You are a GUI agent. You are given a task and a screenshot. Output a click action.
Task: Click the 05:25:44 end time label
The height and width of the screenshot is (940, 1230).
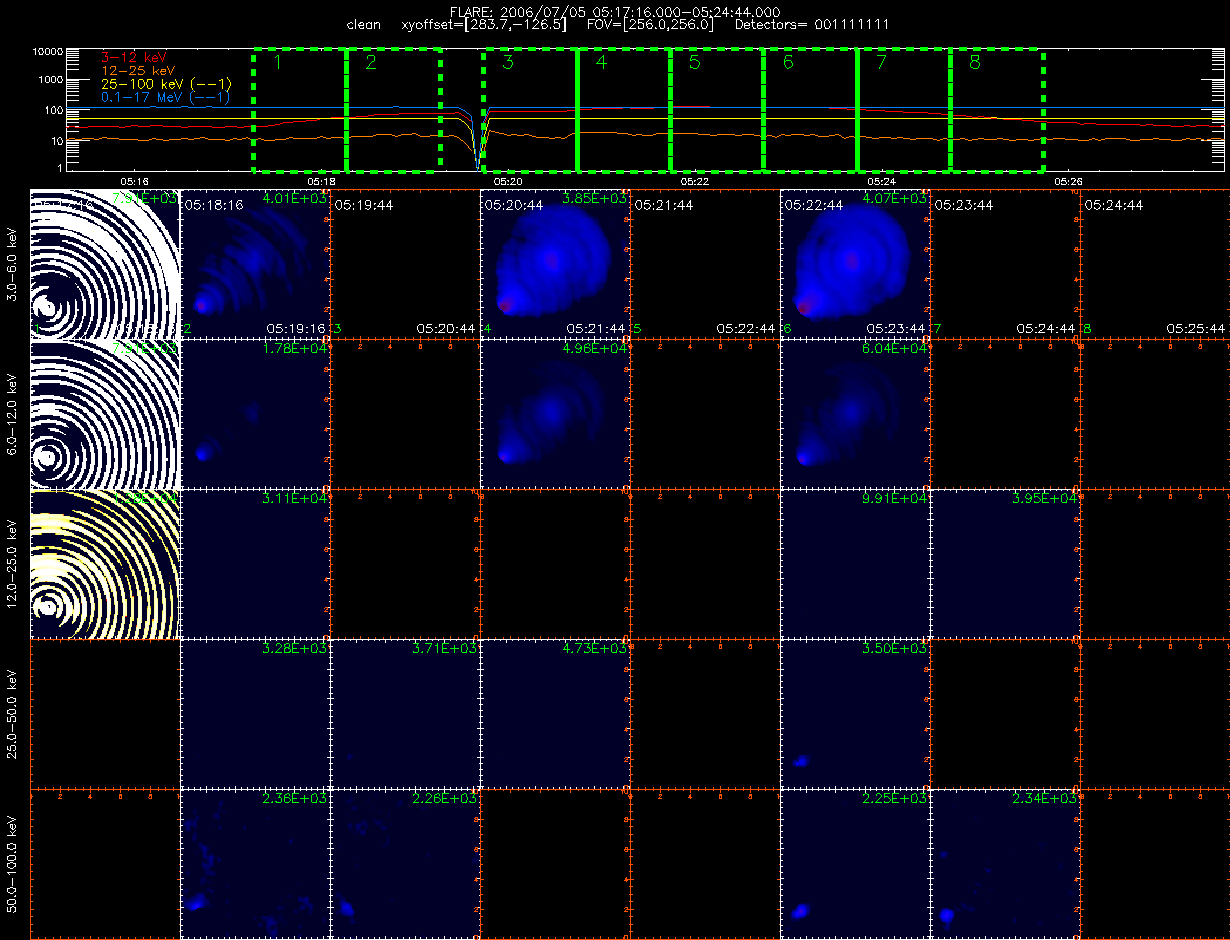coord(1197,328)
